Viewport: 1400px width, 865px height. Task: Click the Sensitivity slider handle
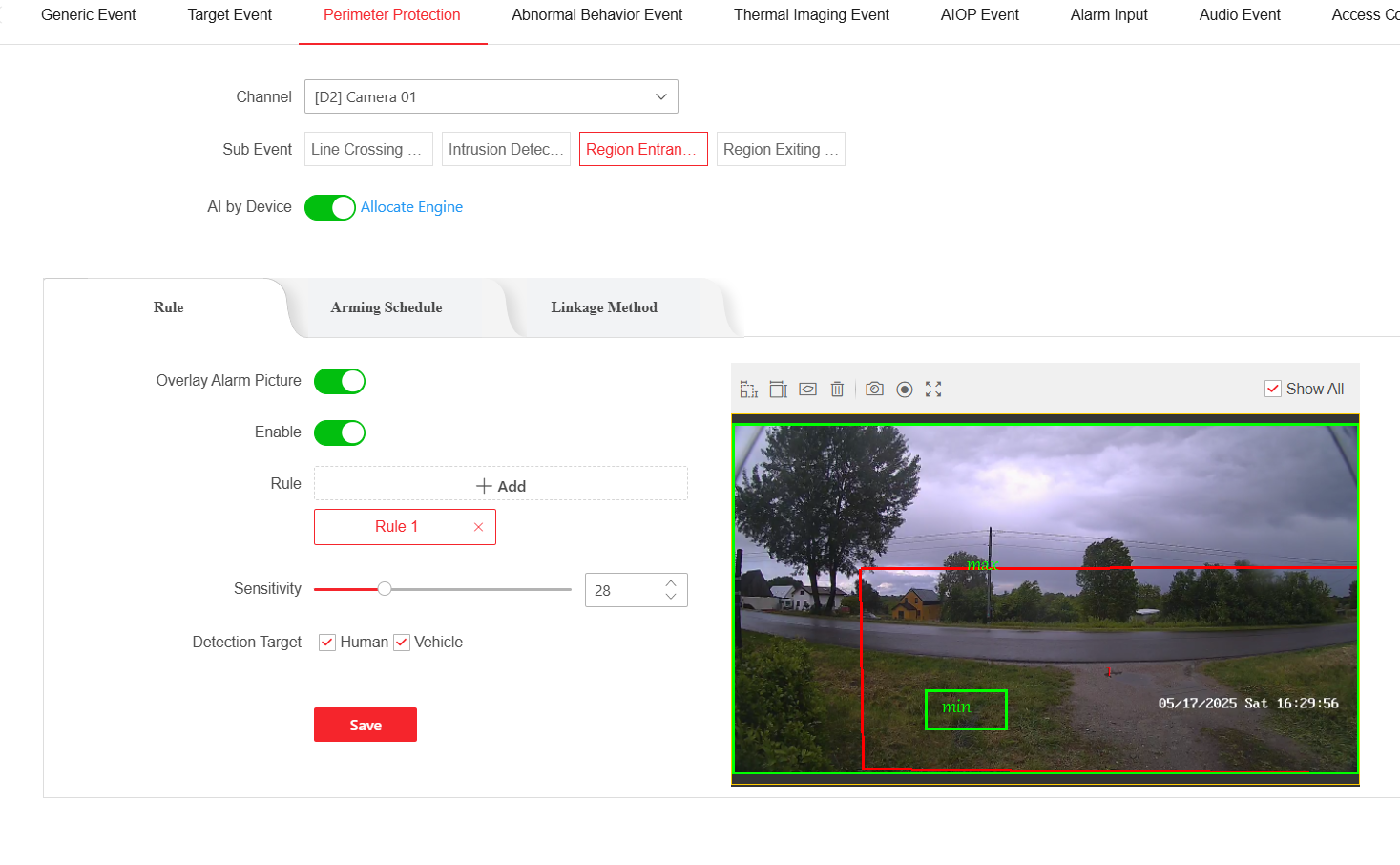[x=385, y=589]
